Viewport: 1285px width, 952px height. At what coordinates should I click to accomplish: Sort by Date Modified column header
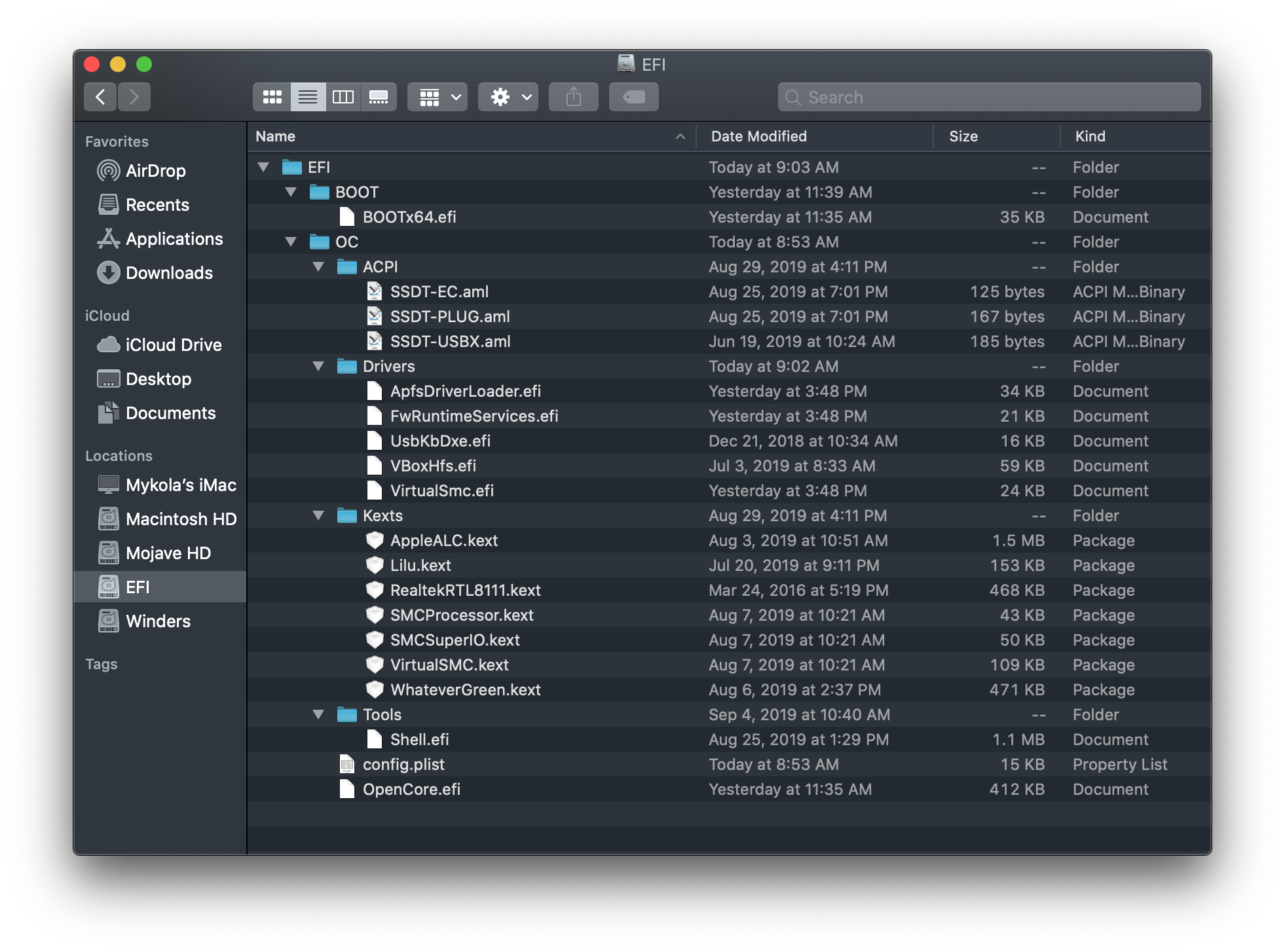pyautogui.click(x=814, y=136)
